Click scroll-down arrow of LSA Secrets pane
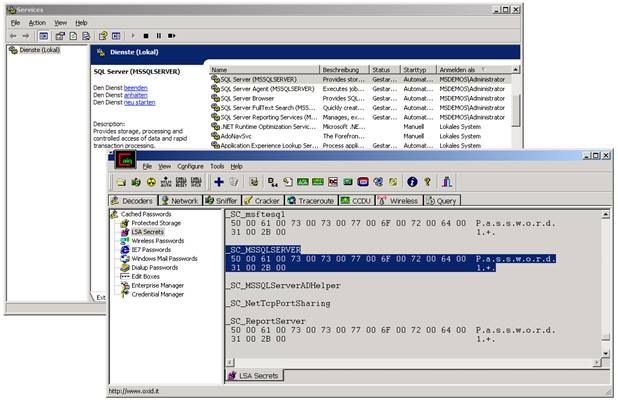 coord(606,354)
